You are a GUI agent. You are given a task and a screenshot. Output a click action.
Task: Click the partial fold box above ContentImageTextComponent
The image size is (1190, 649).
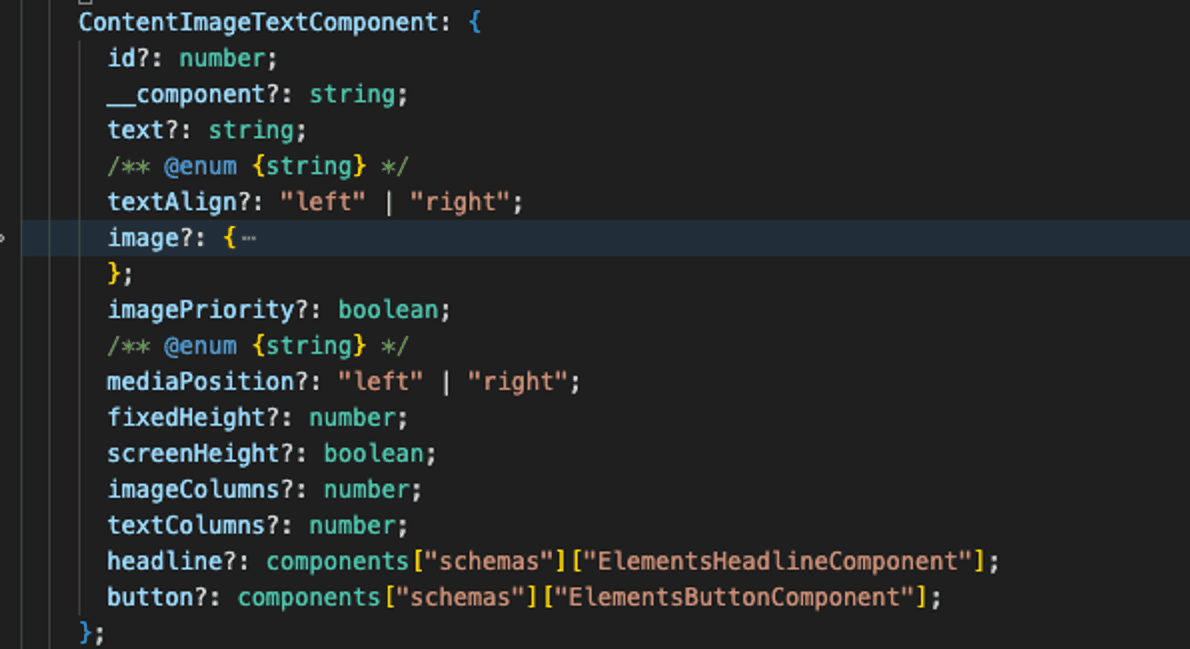coord(85,2)
